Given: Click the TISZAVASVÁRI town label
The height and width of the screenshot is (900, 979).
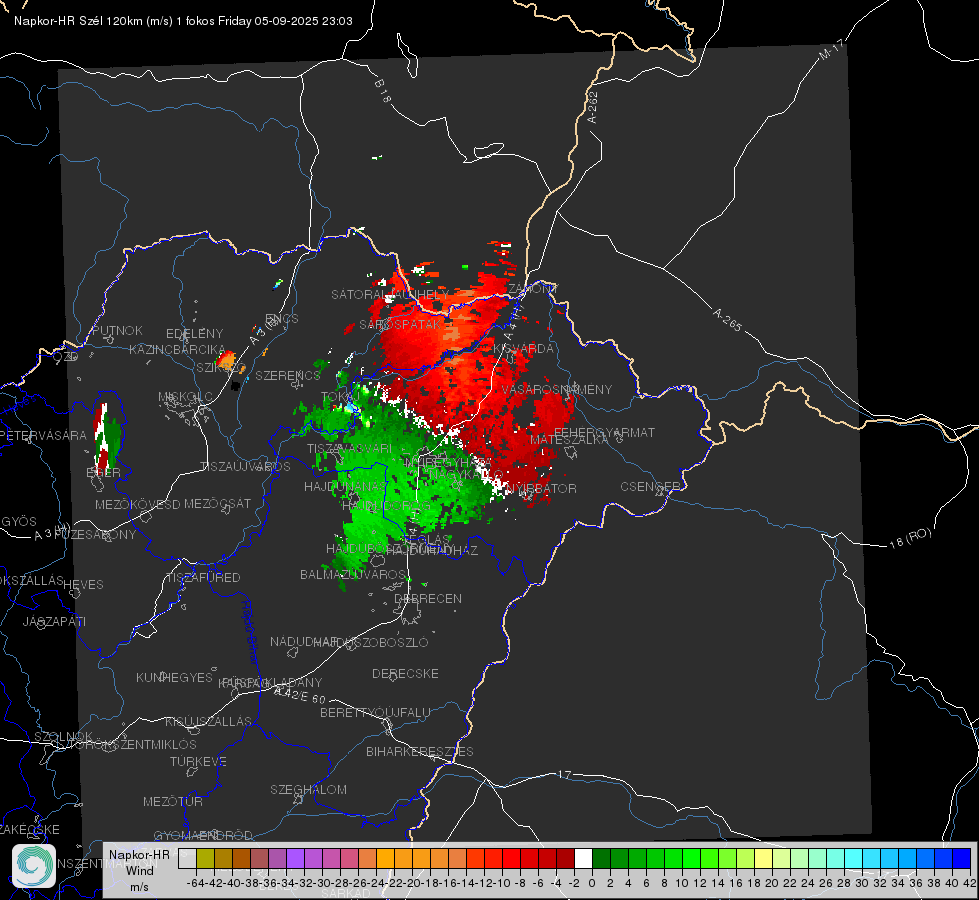Looking at the screenshot, I should point(350,449).
